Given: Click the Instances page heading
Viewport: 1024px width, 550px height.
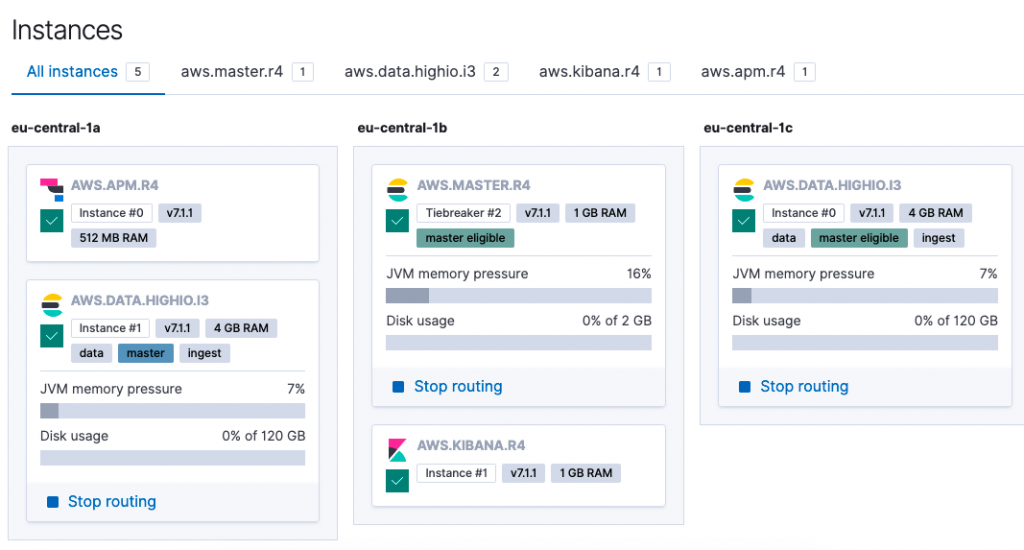Looking at the screenshot, I should click(x=67, y=30).
